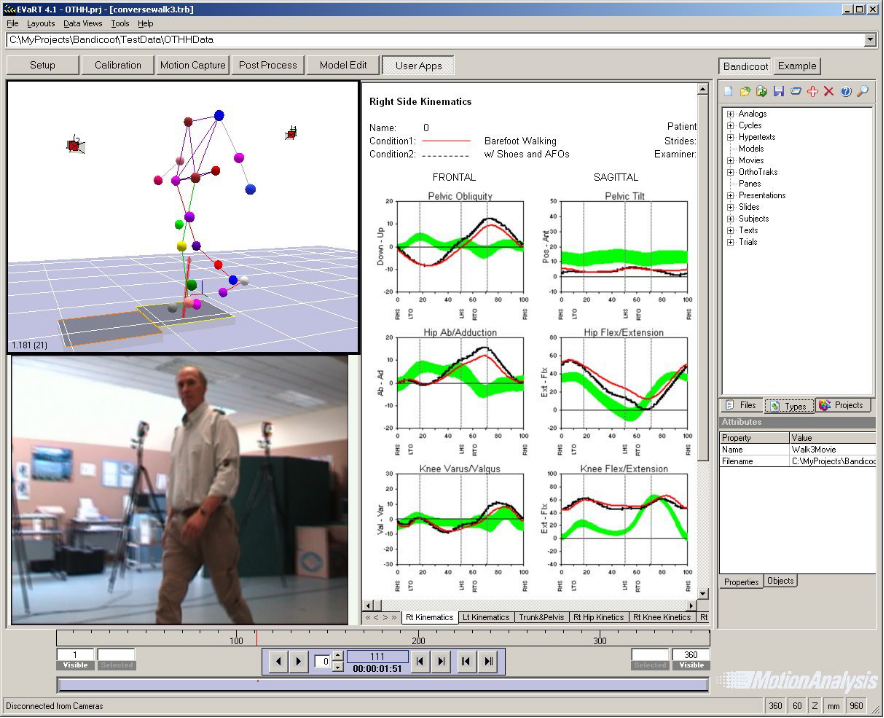Click the blue floppy disk Save icon
The width and height of the screenshot is (884, 718).
(778, 92)
